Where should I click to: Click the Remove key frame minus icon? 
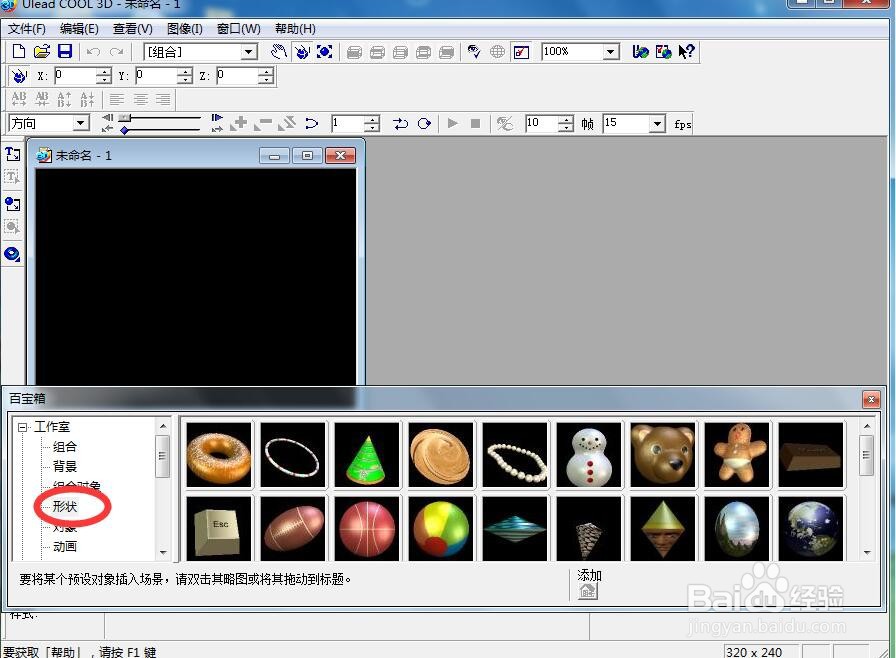[x=263, y=123]
